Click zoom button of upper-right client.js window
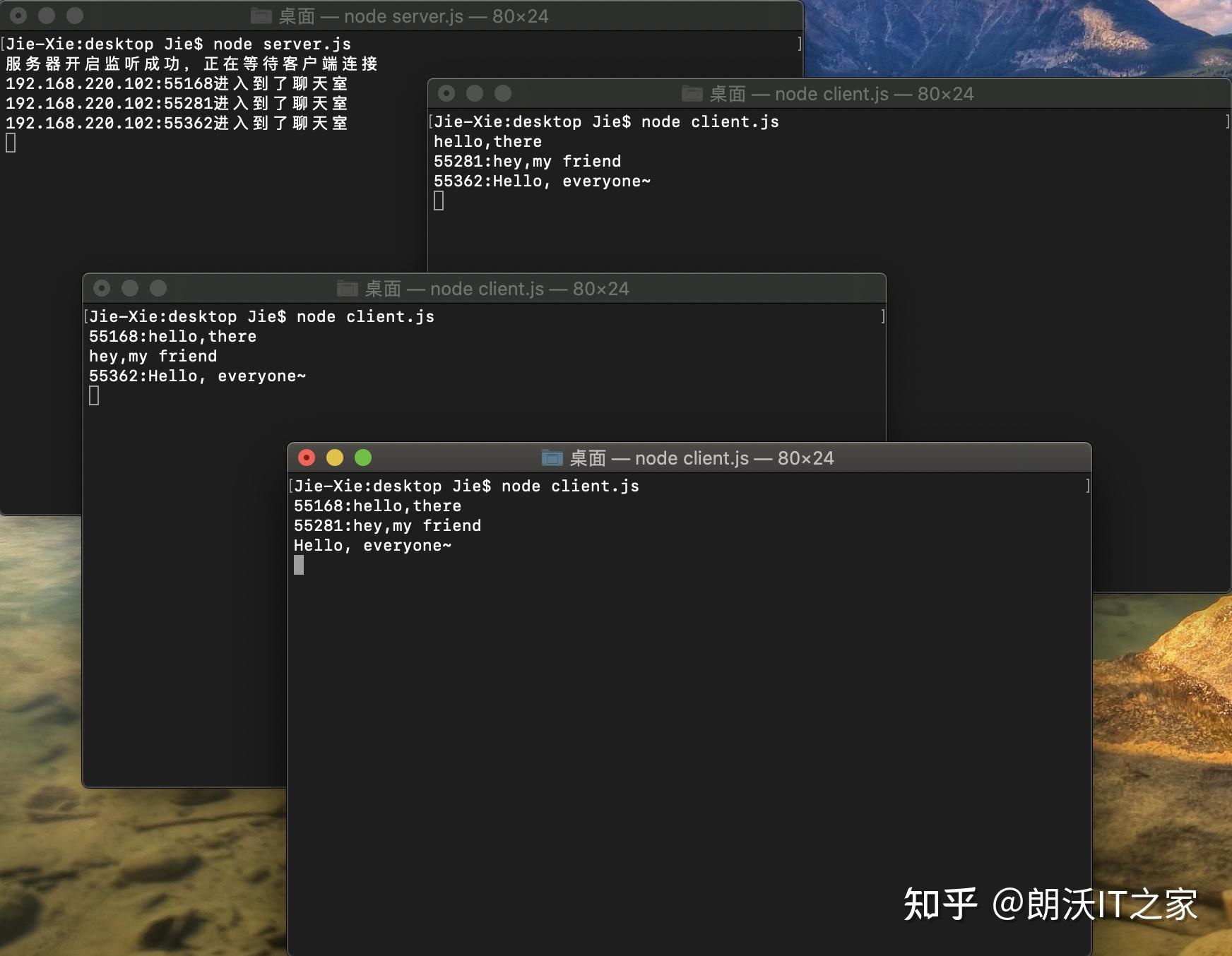Viewport: 1232px width, 956px height. 503,93
